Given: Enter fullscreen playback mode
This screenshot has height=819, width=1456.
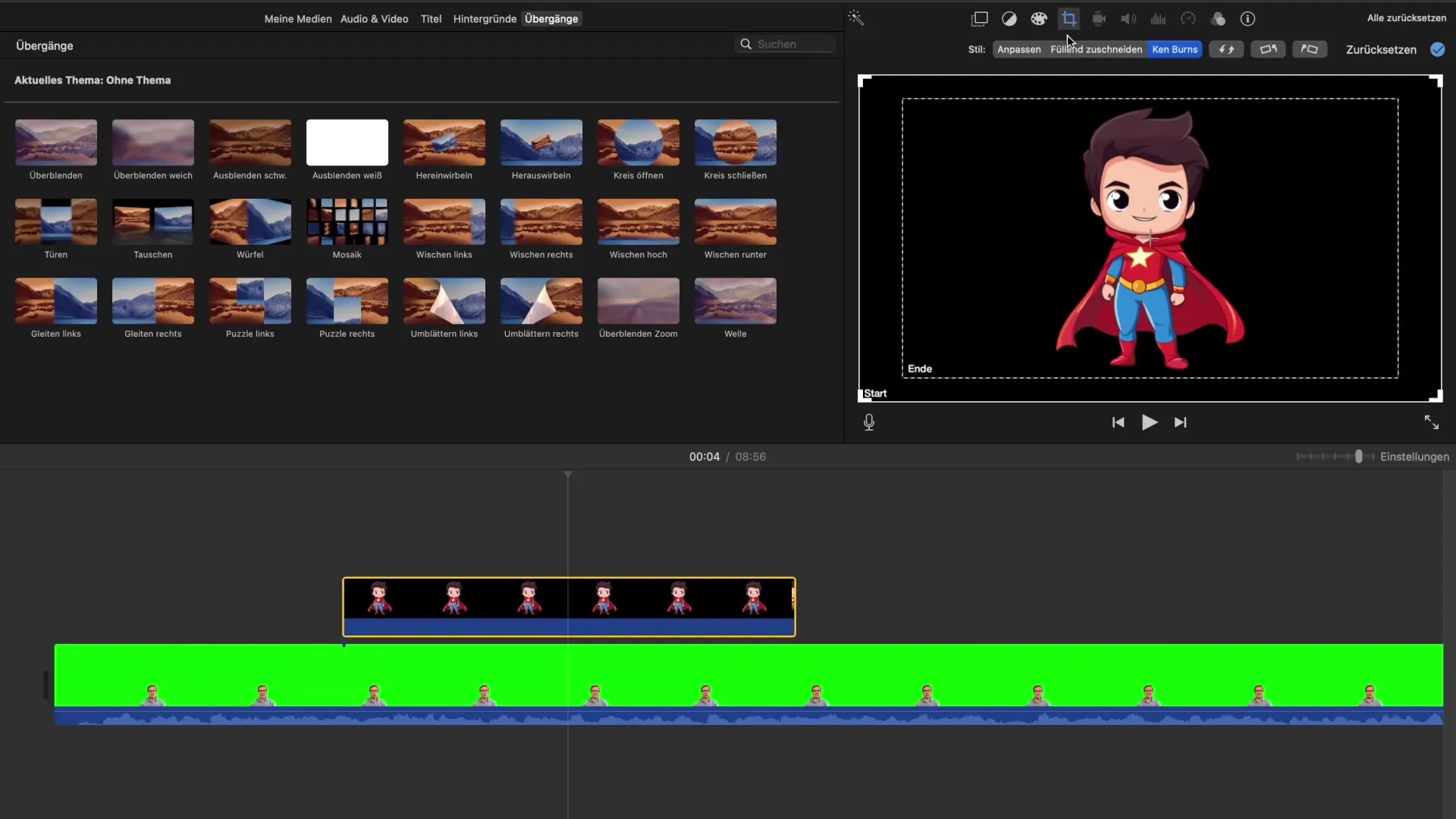Looking at the screenshot, I should click(x=1432, y=422).
